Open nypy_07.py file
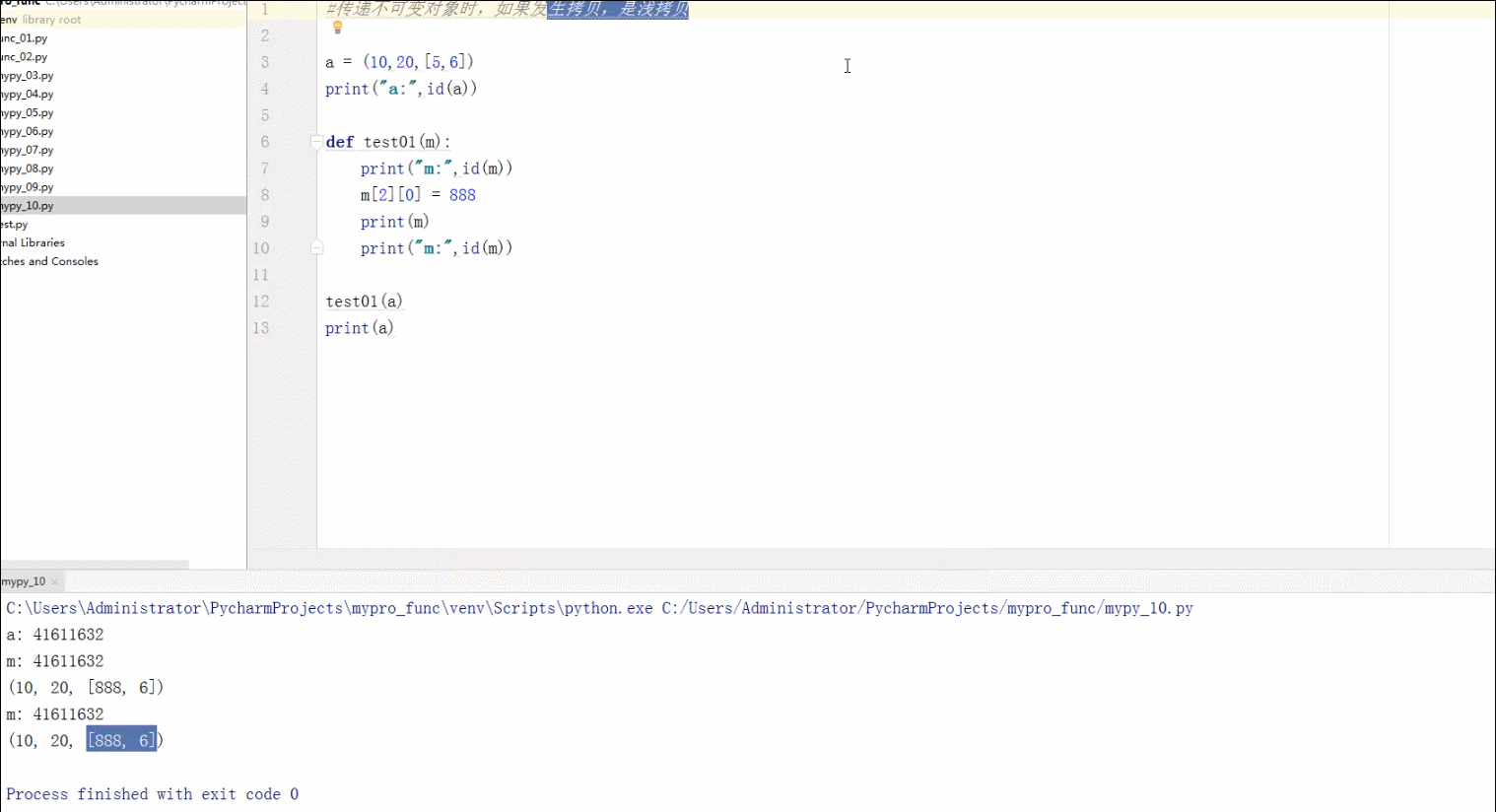Screen dimensions: 1496x812 [x=28, y=151]
